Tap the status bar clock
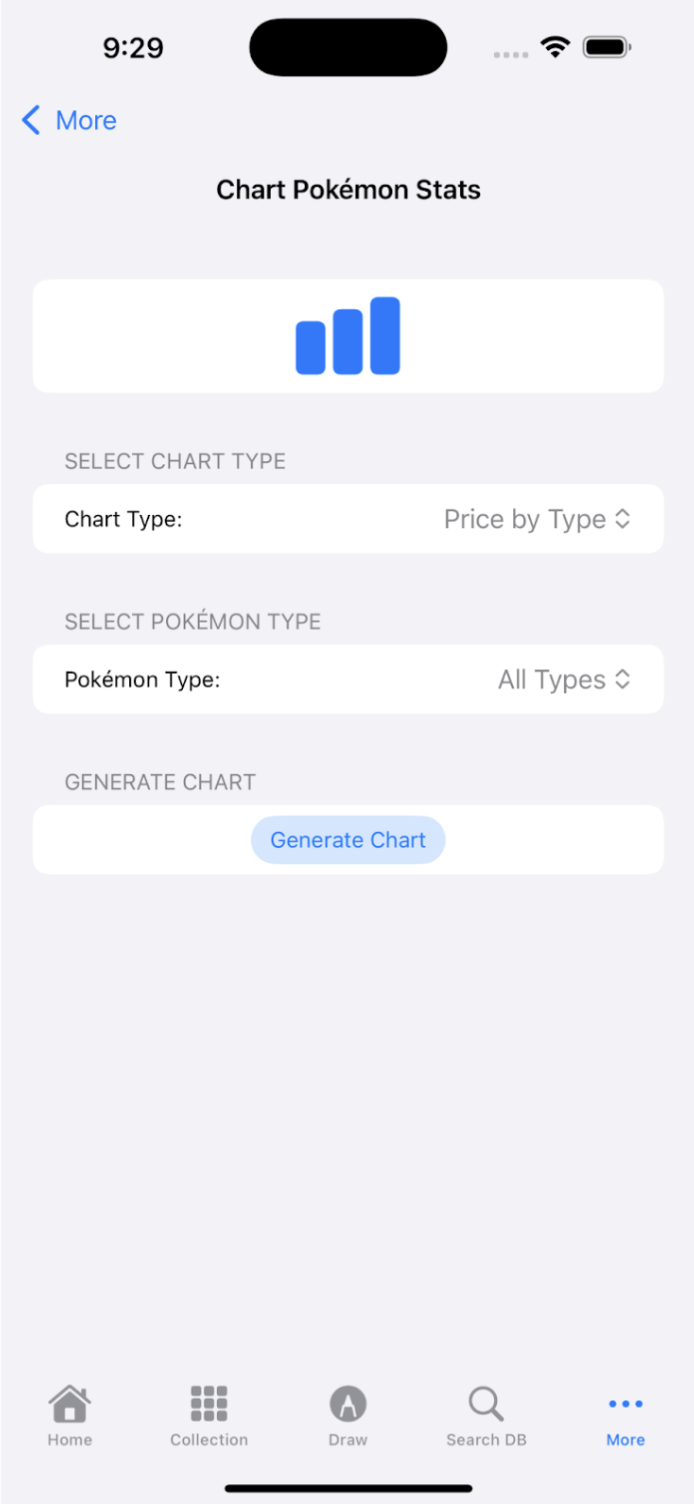Screen dimensions: 694x1504 (x=133, y=46)
